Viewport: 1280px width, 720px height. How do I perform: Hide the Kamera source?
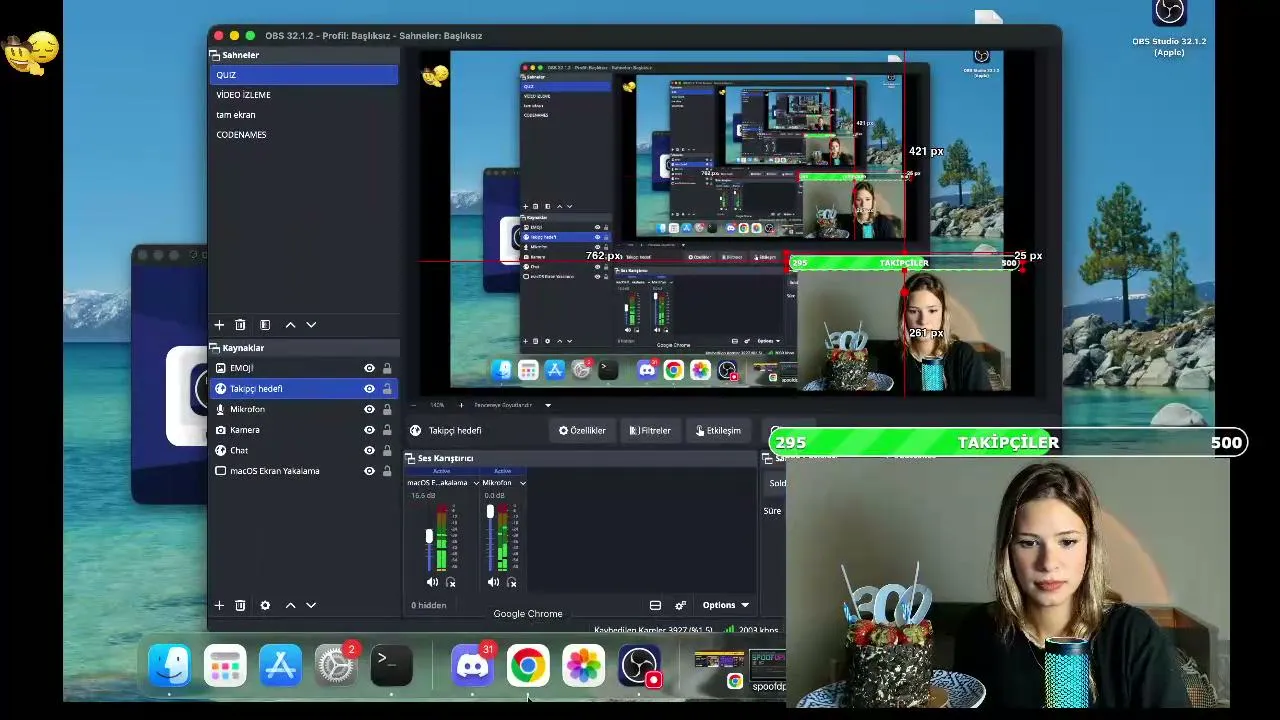369,430
